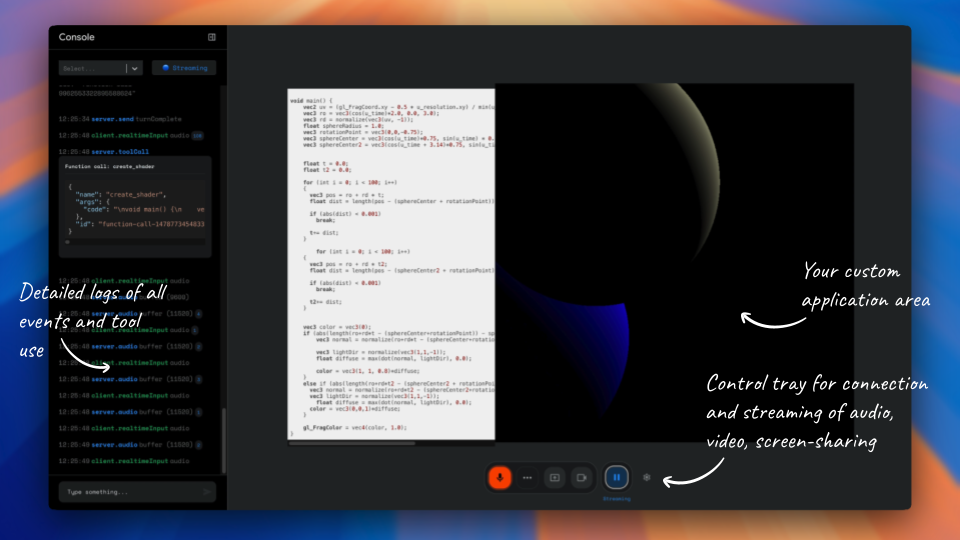Turn on the webcam video button
Image resolution: width=960 pixels, height=540 pixels.
point(581,478)
